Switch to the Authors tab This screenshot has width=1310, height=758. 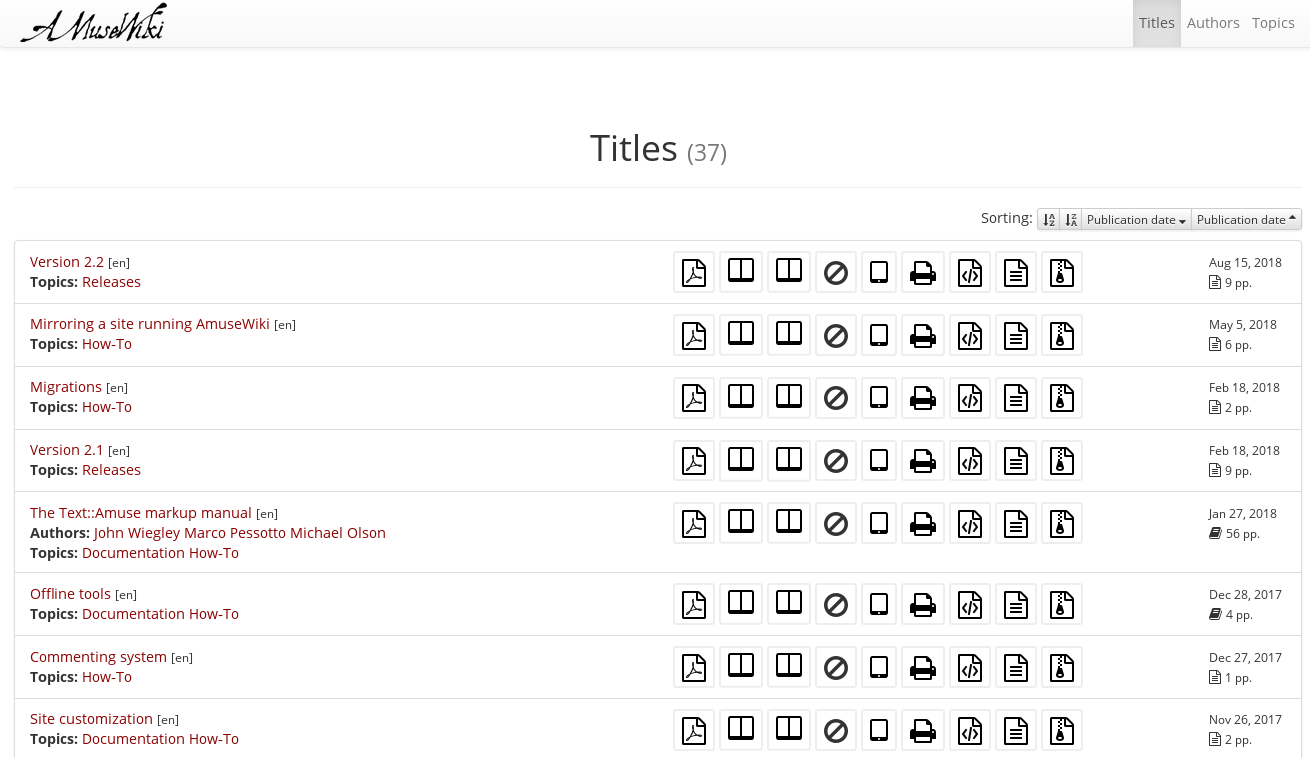pos(1213,23)
